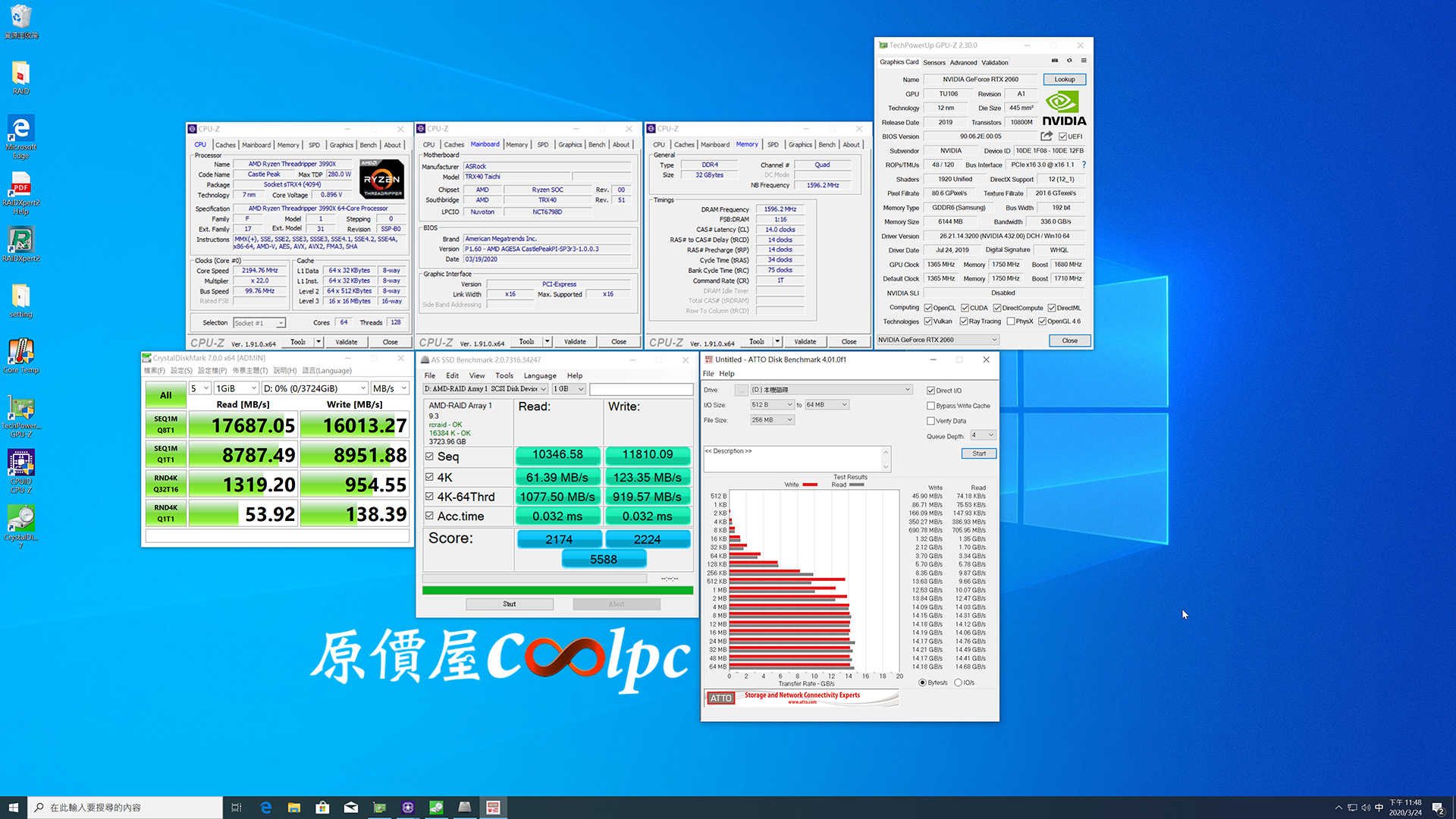Enable Bypass Write Cache in ATTO

tap(930, 406)
